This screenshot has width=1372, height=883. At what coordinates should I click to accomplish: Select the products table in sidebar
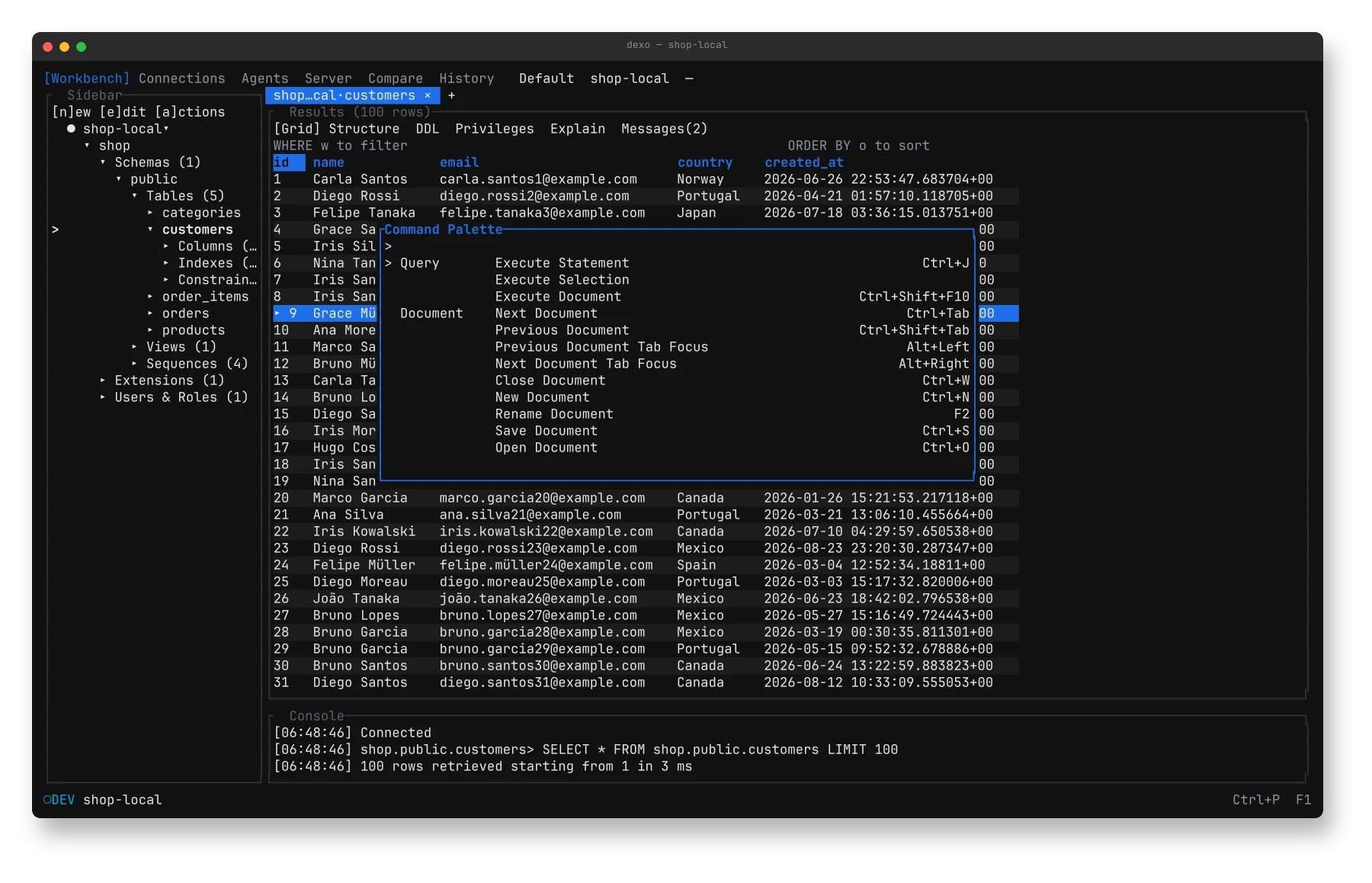(x=193, y=330)
